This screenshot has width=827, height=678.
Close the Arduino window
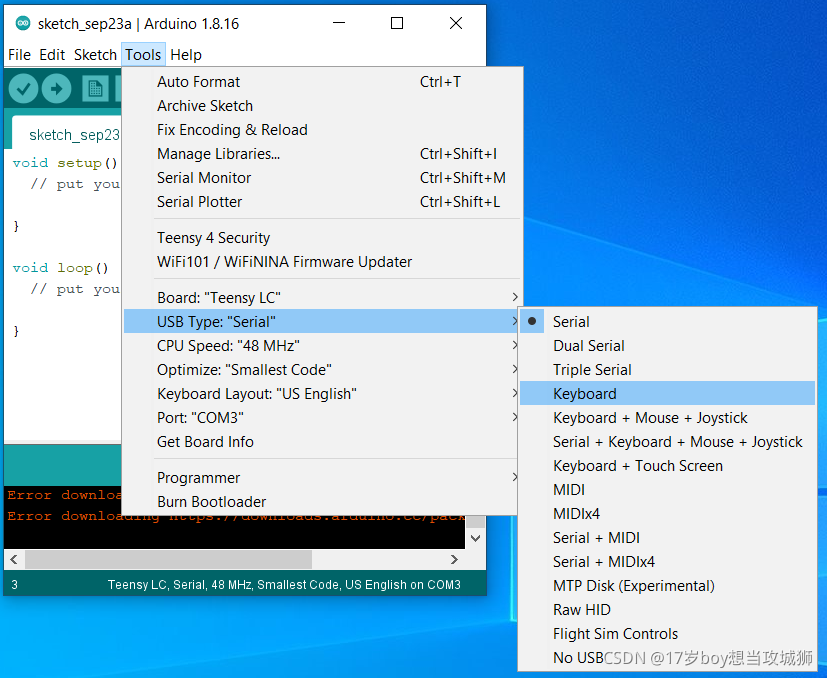[456, 23]
